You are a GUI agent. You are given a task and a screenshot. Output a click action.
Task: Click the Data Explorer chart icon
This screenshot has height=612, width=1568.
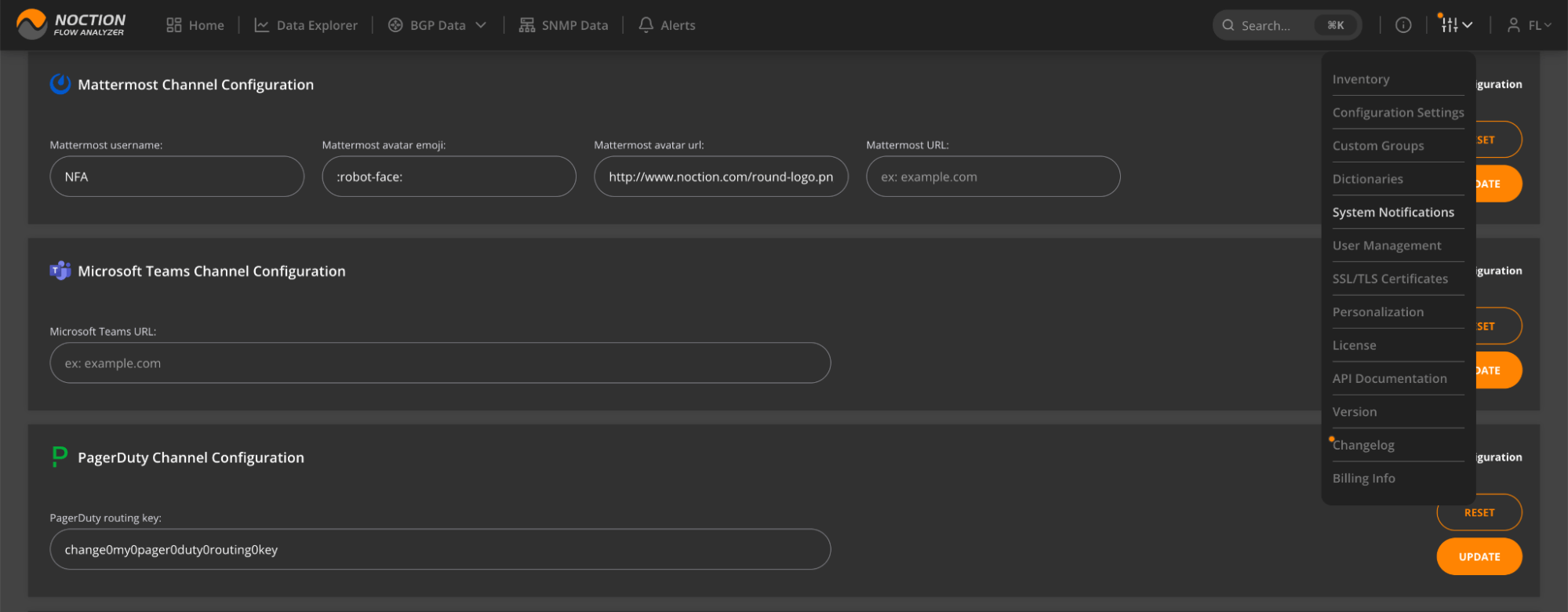click(261, 25)
